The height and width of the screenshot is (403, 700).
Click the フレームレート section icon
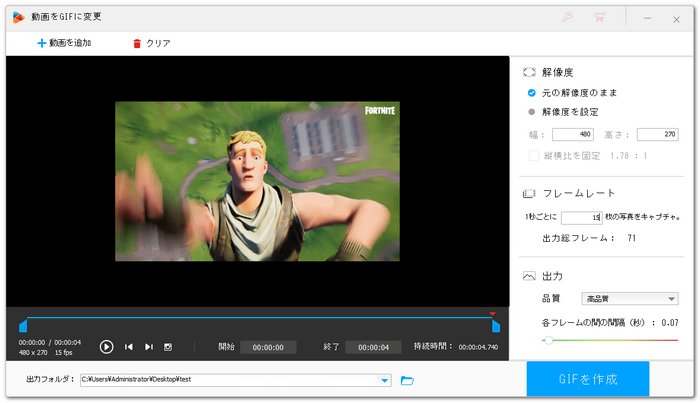(529, 194)
